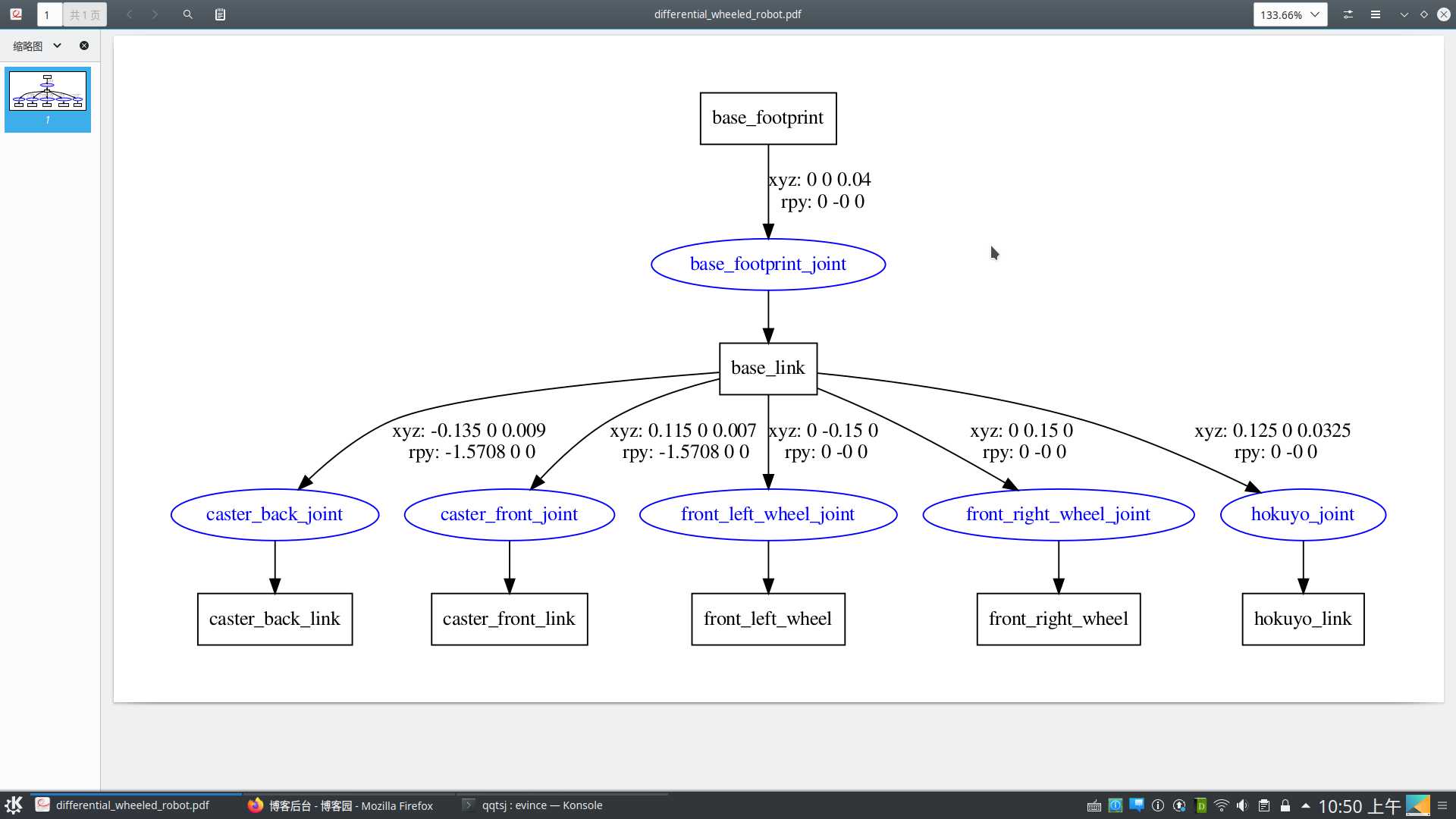Expand hidden system tray icons arrow
This screenshot has width=1456, height=819.
1306,805
